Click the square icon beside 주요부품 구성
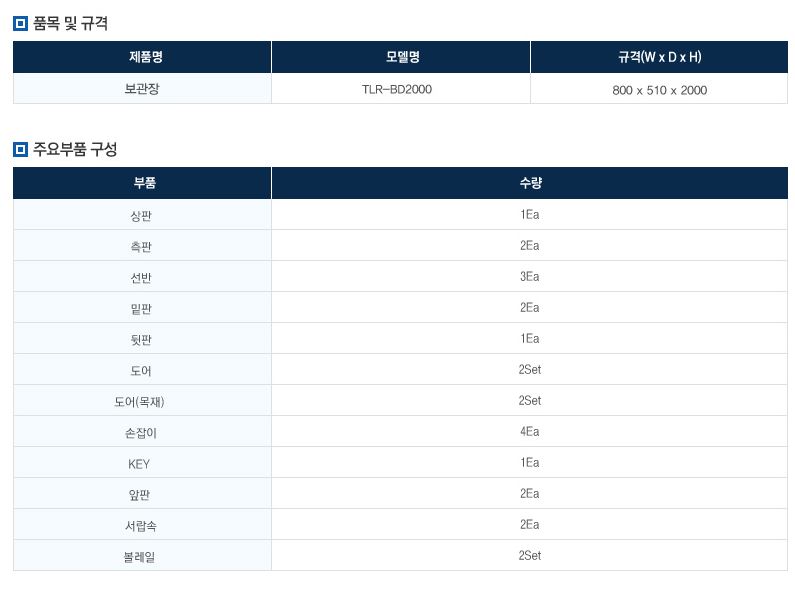 point(20,150)
